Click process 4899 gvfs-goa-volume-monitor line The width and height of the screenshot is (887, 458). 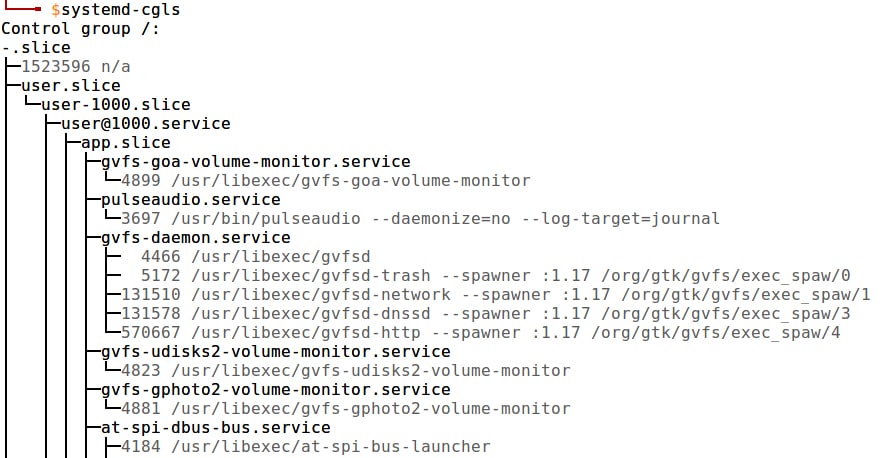[x=325, y=181]
